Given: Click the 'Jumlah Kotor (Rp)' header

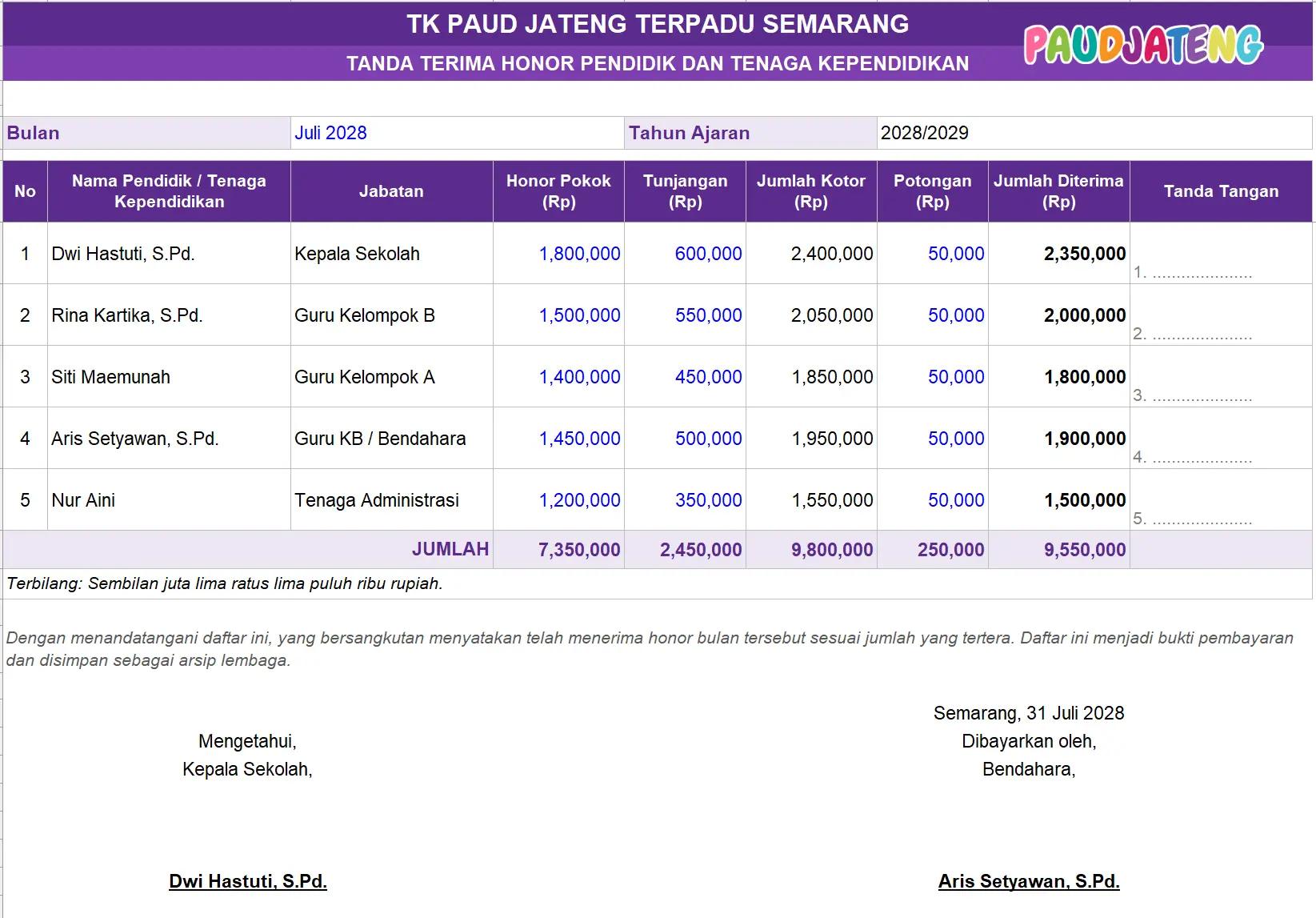Looking at the screenshot, I should pyautogui.click(x=811, y=191).
